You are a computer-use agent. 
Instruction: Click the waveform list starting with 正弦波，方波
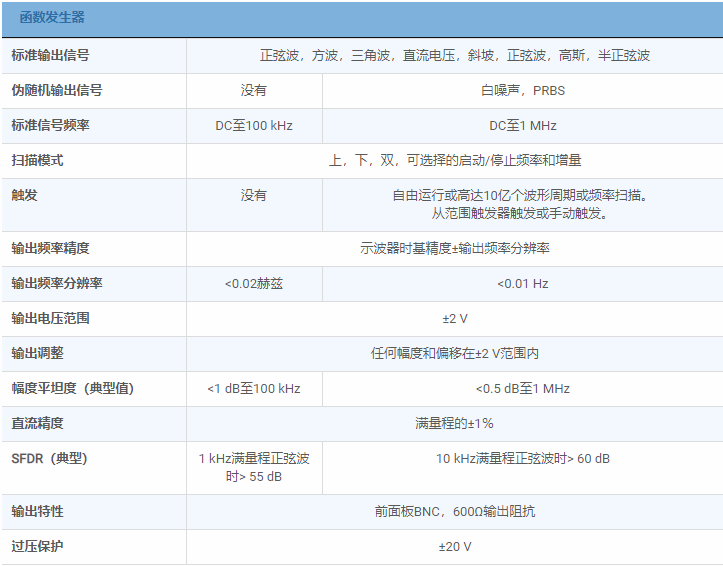point(454,55)
